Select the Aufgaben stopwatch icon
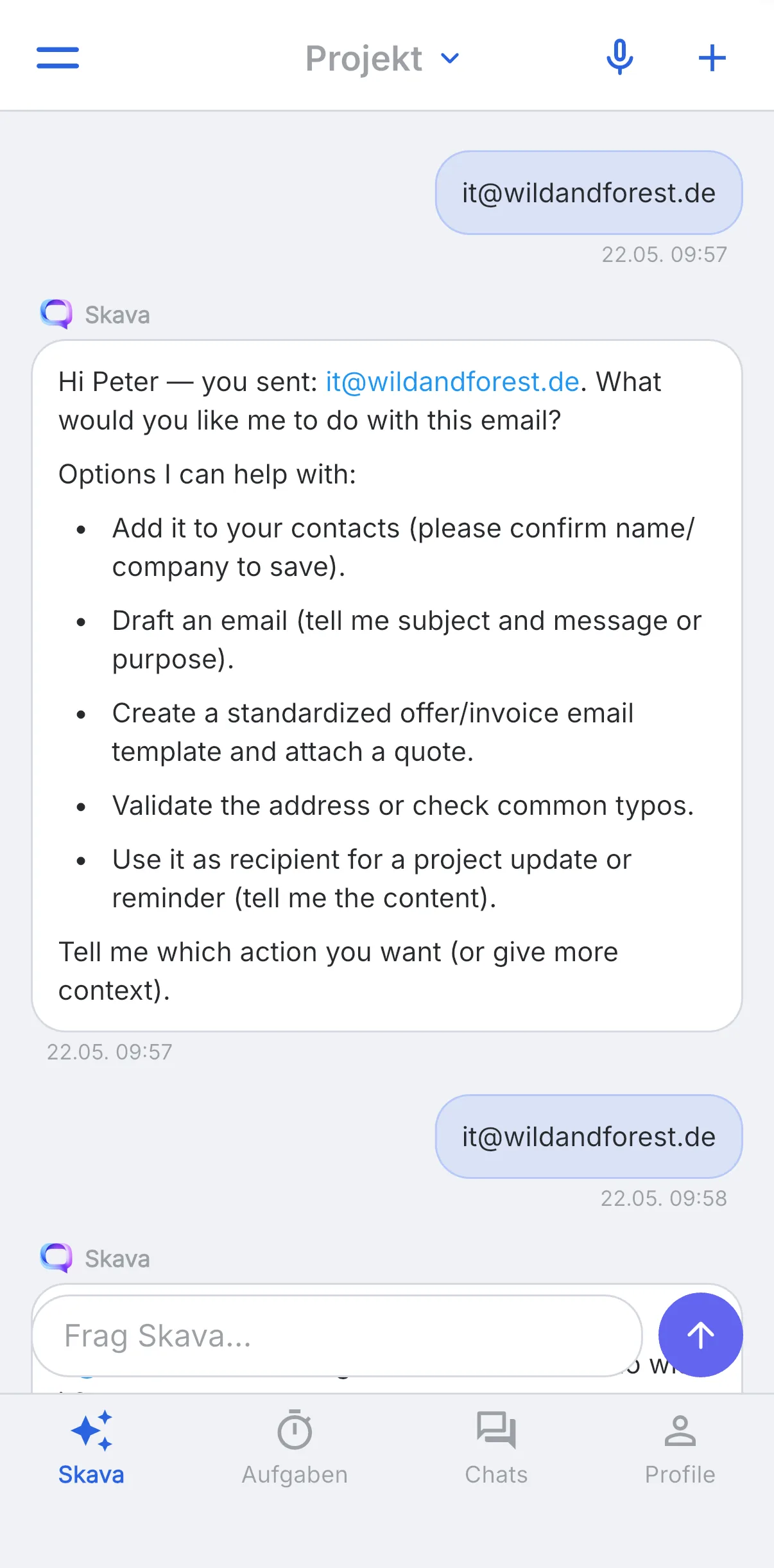 [x=295, y=1430]
